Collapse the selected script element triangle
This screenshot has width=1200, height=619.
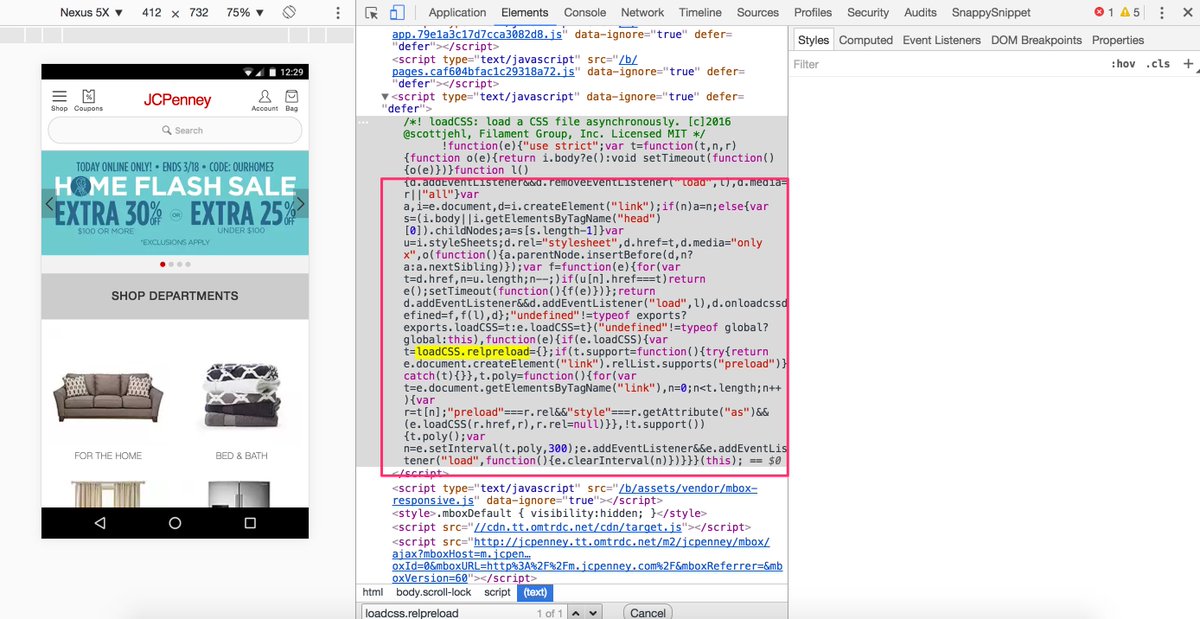coord(386,97)
